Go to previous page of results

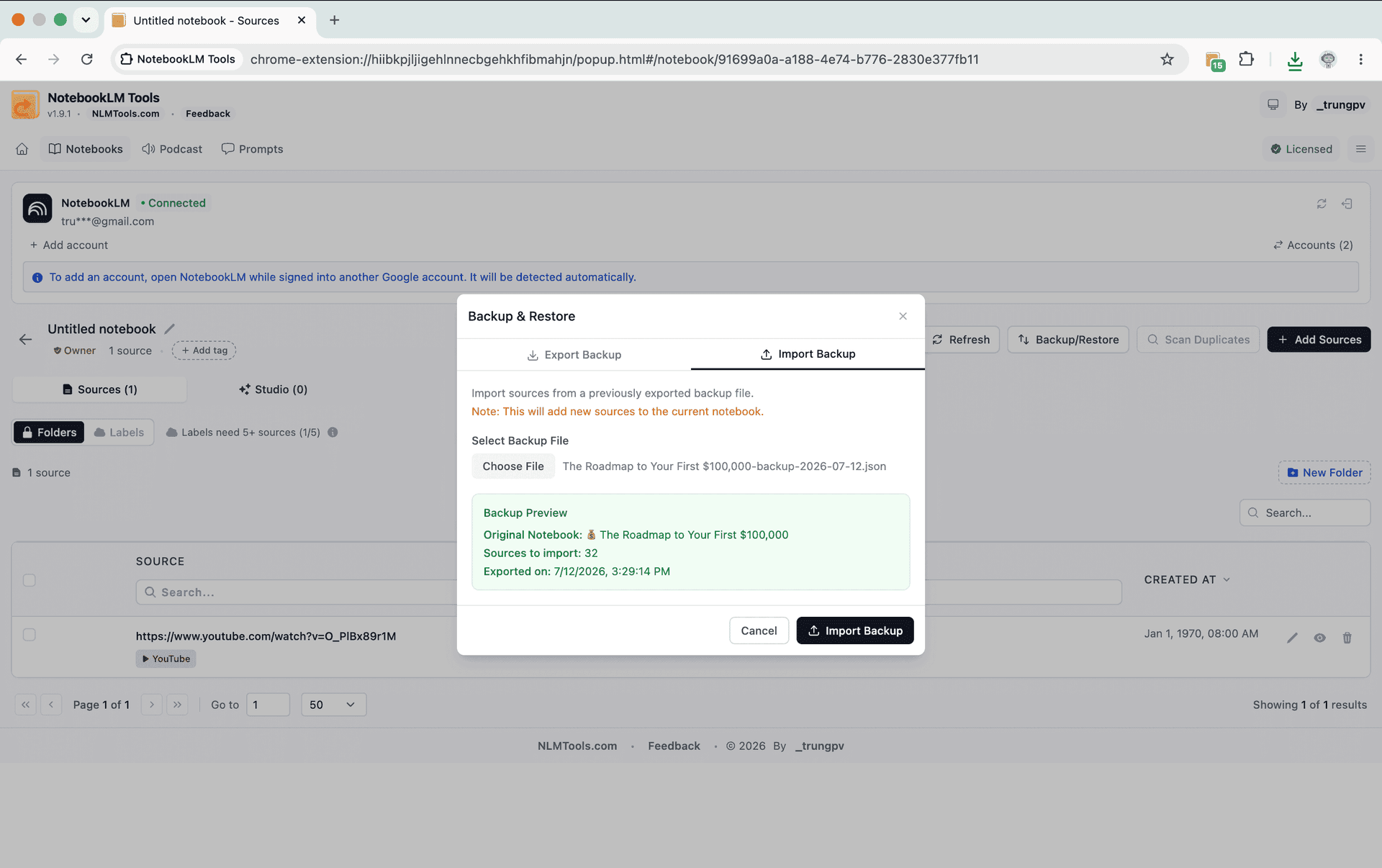51,705
